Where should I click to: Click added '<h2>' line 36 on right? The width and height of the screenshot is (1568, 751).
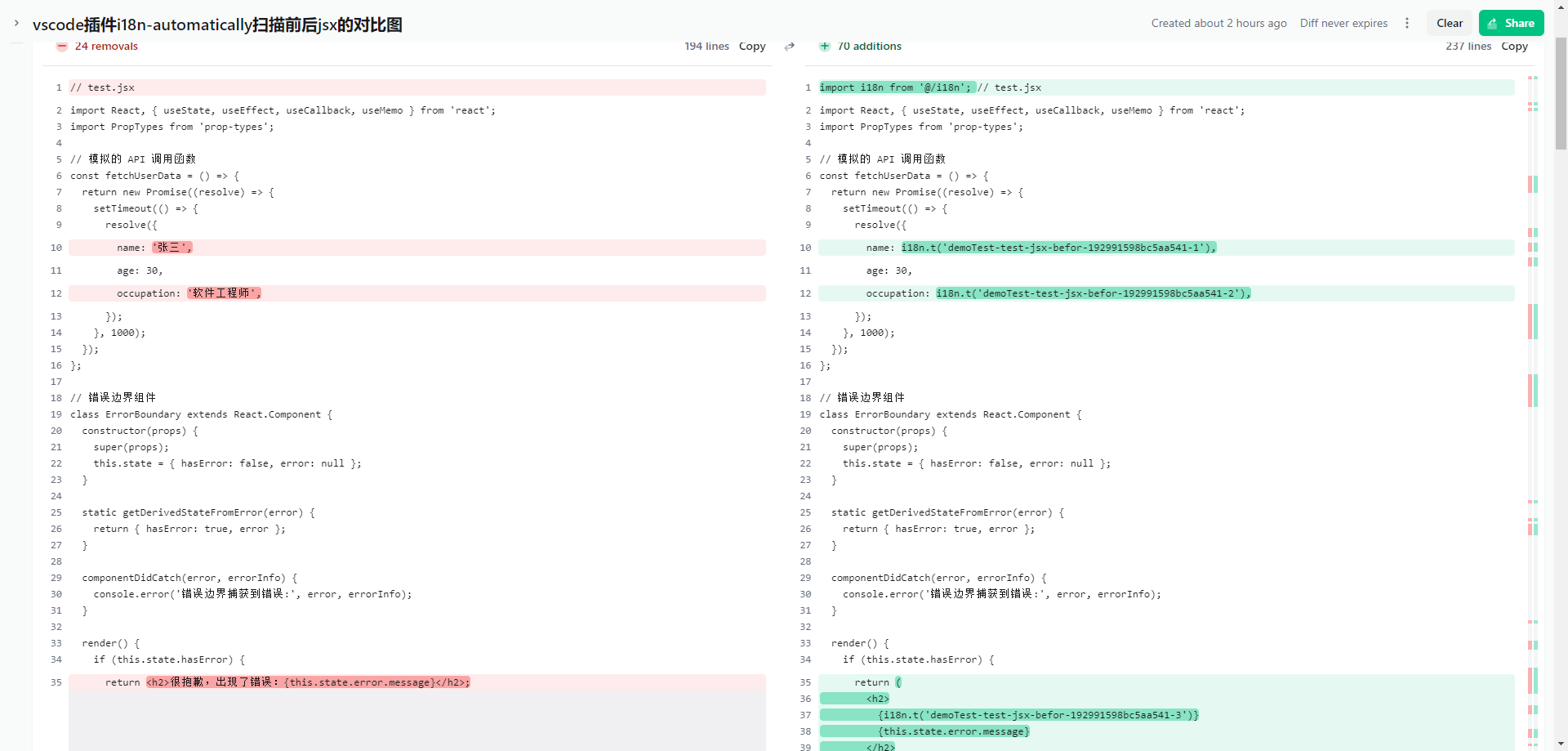[x=1166, y=699]
